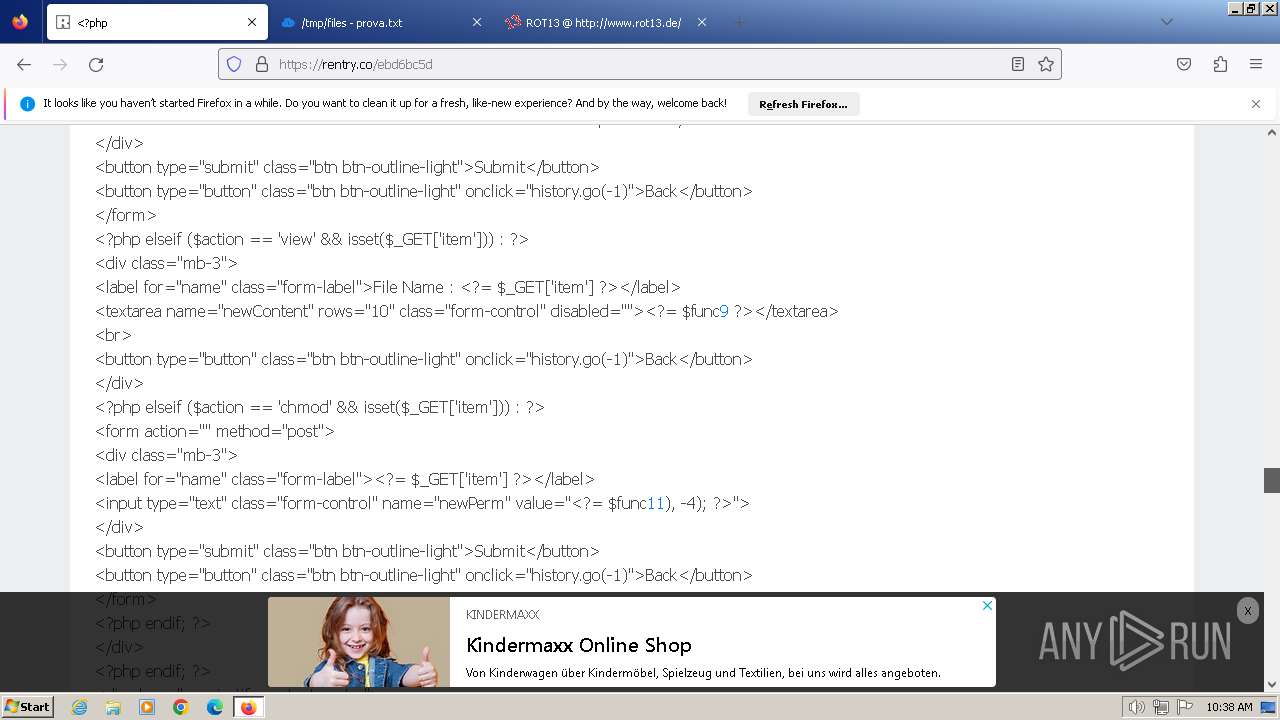The image size is (1280, 720).
Task: Select Firefox taskbar button
Action: point(248,707)
